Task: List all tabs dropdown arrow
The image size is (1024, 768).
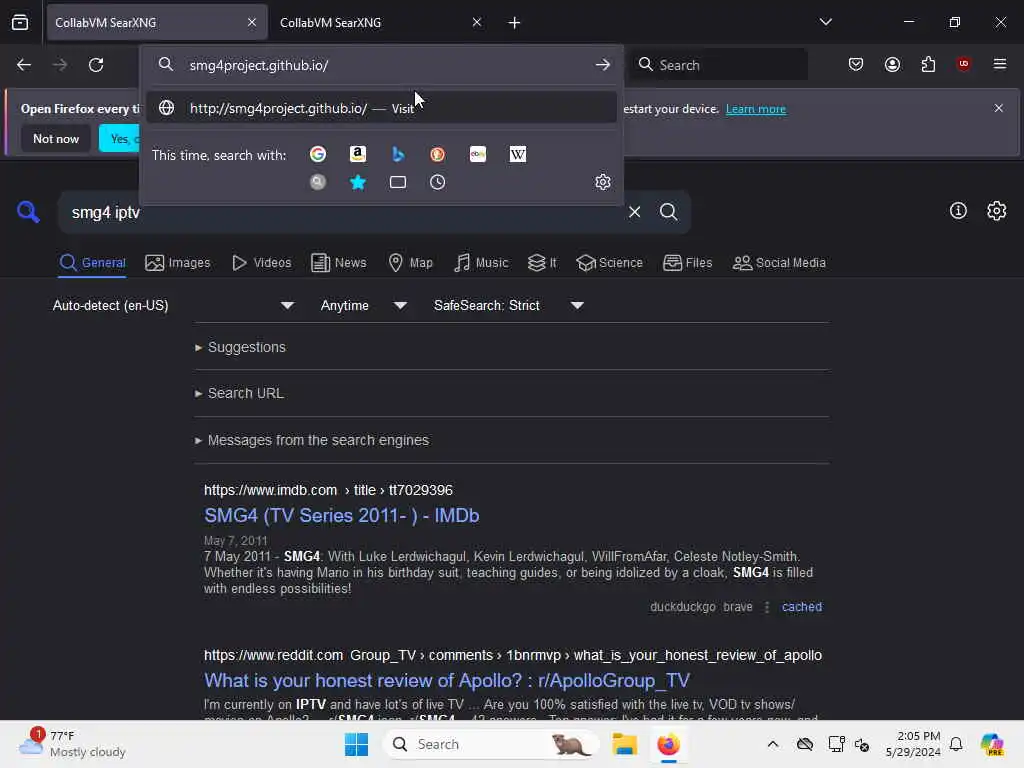Action: (x=826, y=22)
